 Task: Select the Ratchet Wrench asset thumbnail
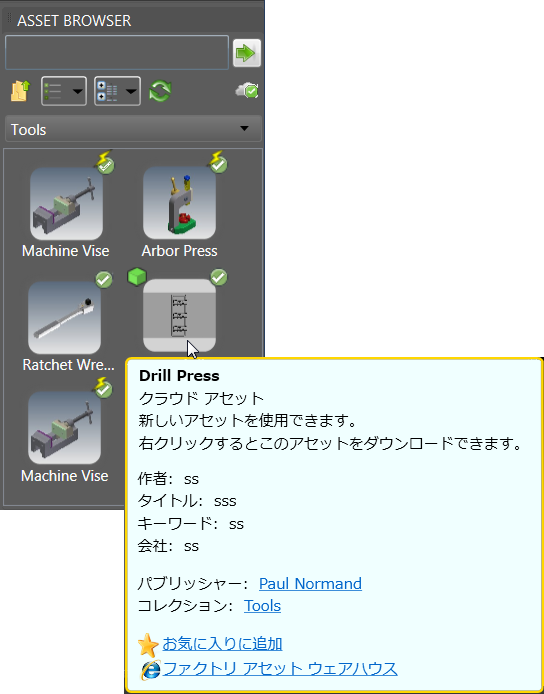(65, 317)
